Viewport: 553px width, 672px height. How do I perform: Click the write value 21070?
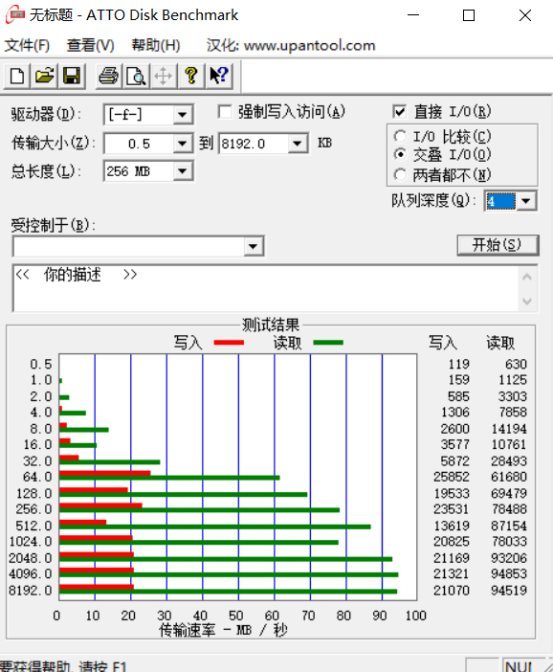(x=451, y=590)
